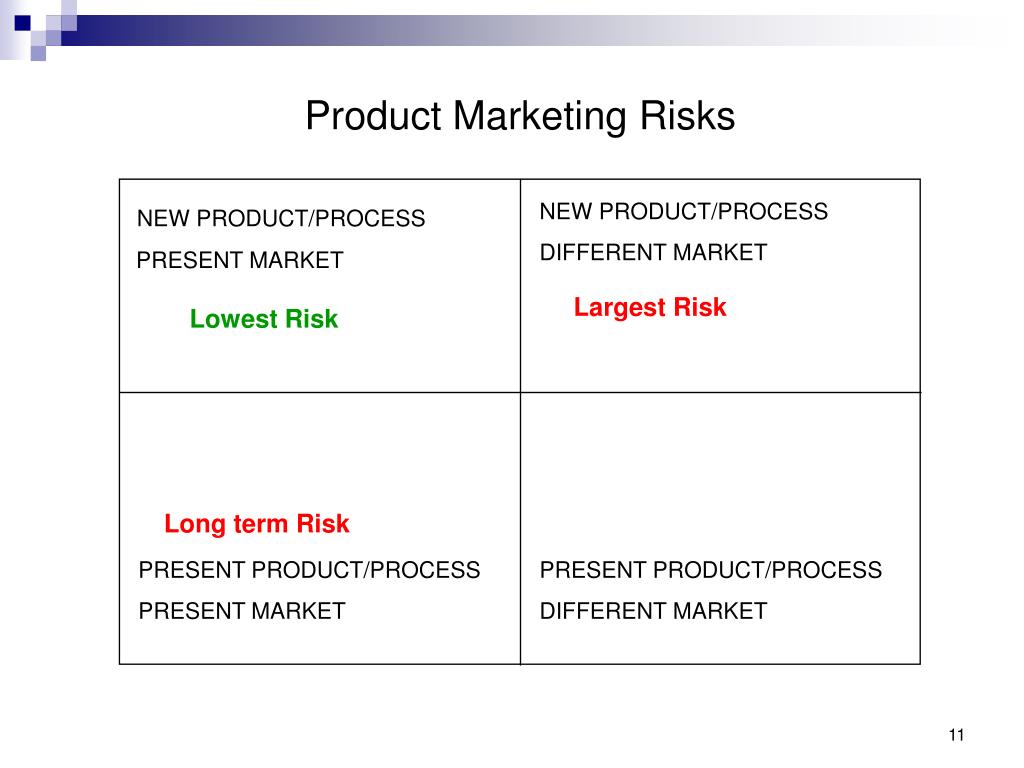Select the green Lowest Risk label
The width and height of the screenshot is (1024, 768).
click(x=264, y=319)
